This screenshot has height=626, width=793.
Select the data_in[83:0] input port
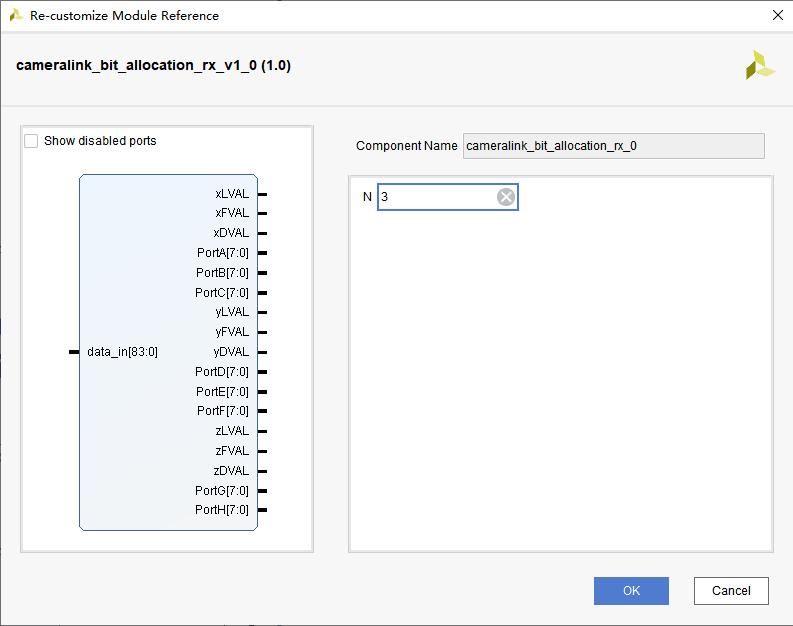122,352
